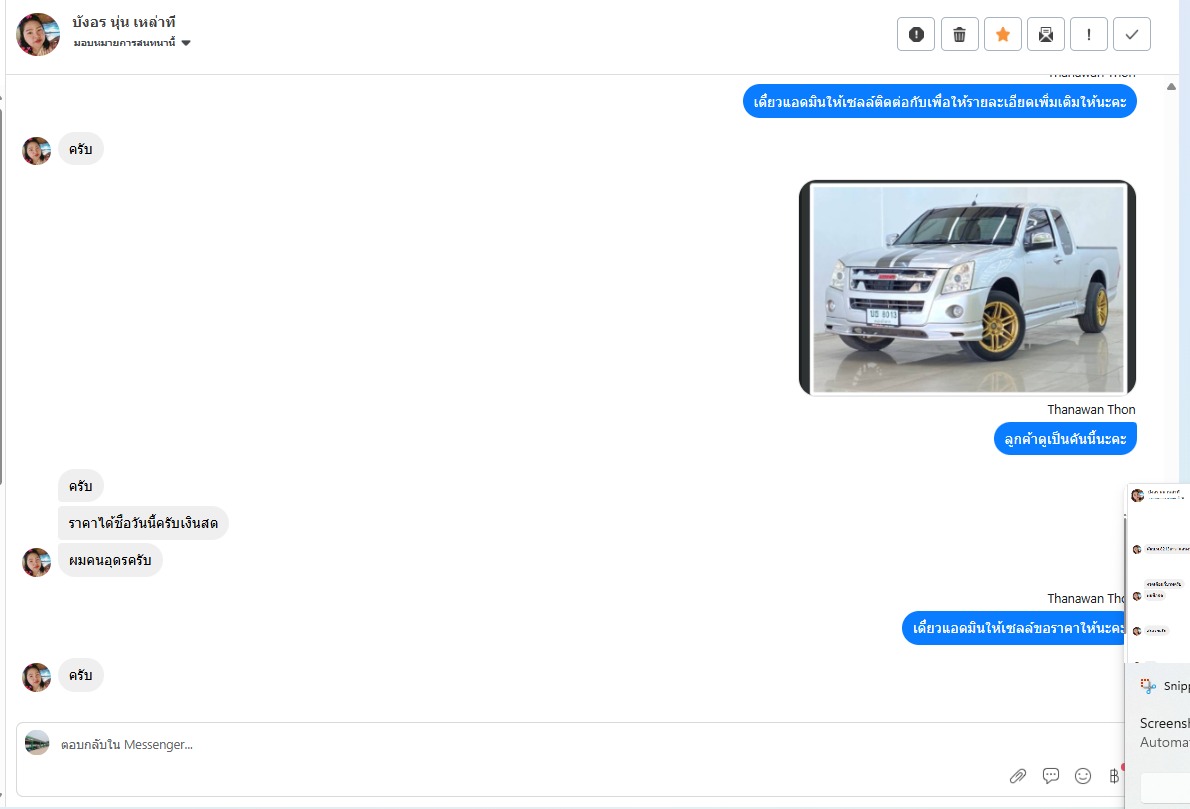The width and height of the screenshot is (1190, 809).
Task: Click customer avatar beside the first ครับ message
Action: click(36, 151)
